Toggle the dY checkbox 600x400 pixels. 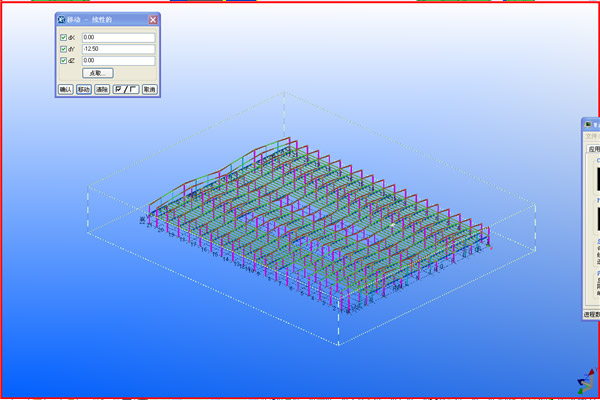point(63,49)
